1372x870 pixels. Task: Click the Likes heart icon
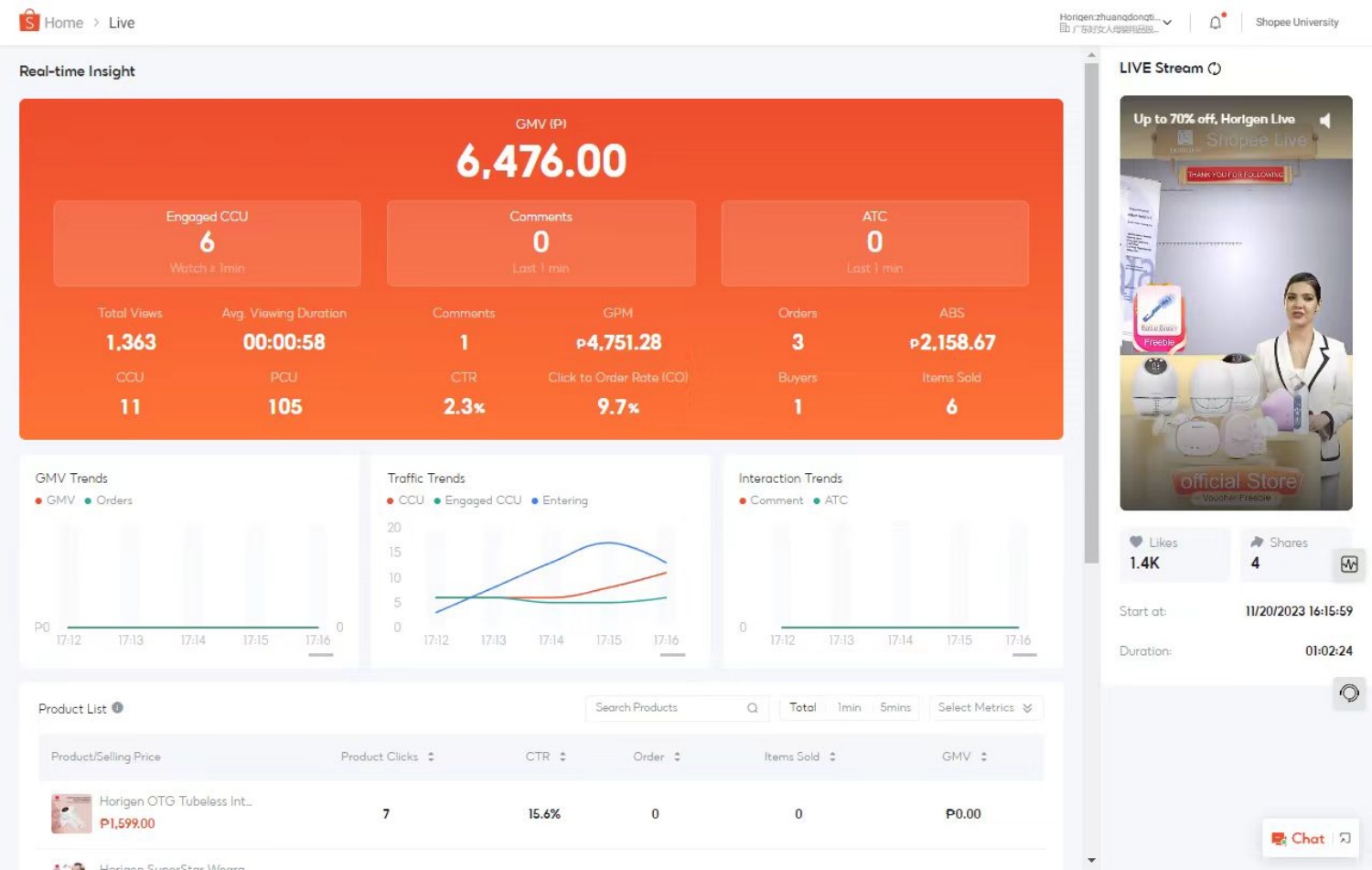[1136, 542]
